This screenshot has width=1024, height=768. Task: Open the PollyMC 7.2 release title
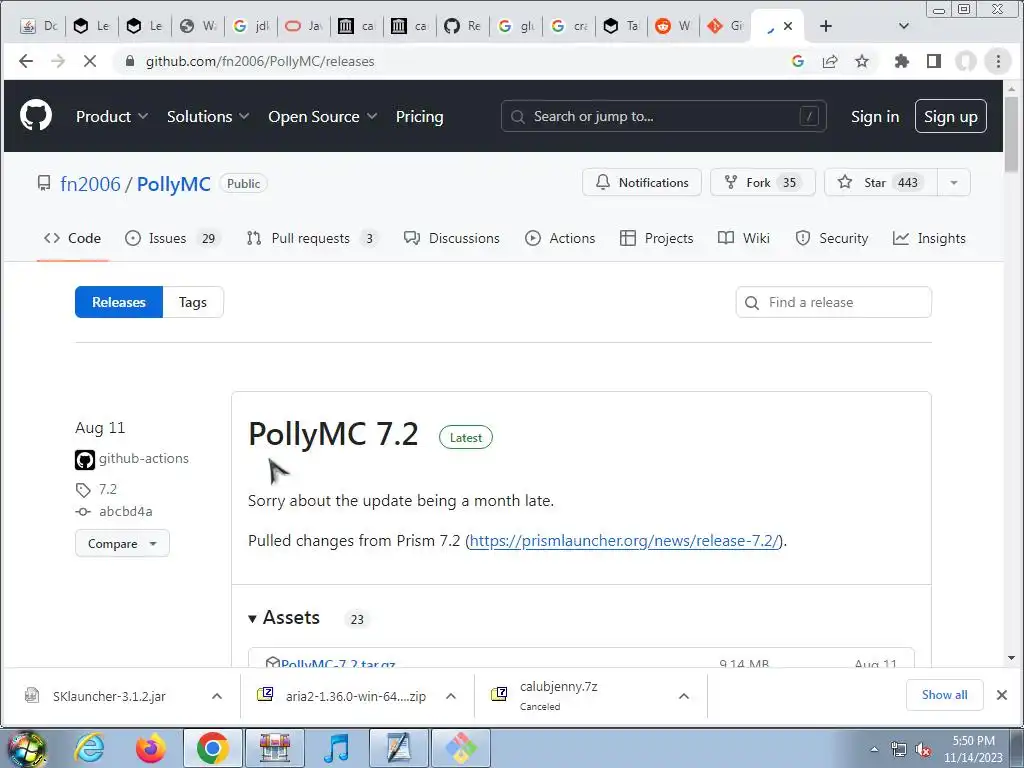tap(333, 434)
